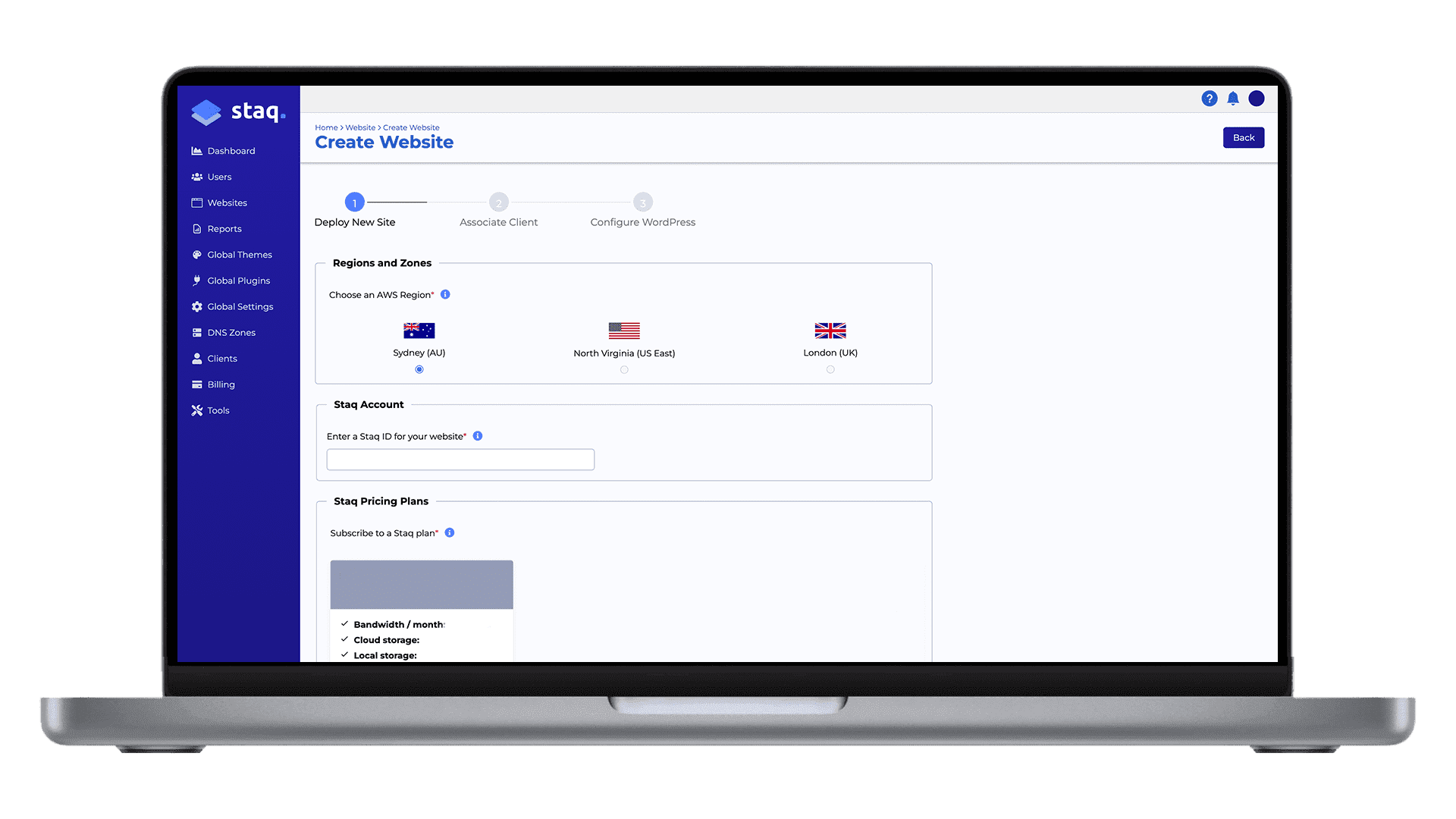Open the help icon in the top bar
The height and width of the screenshot is (819, 1456).
(1209, 99)
